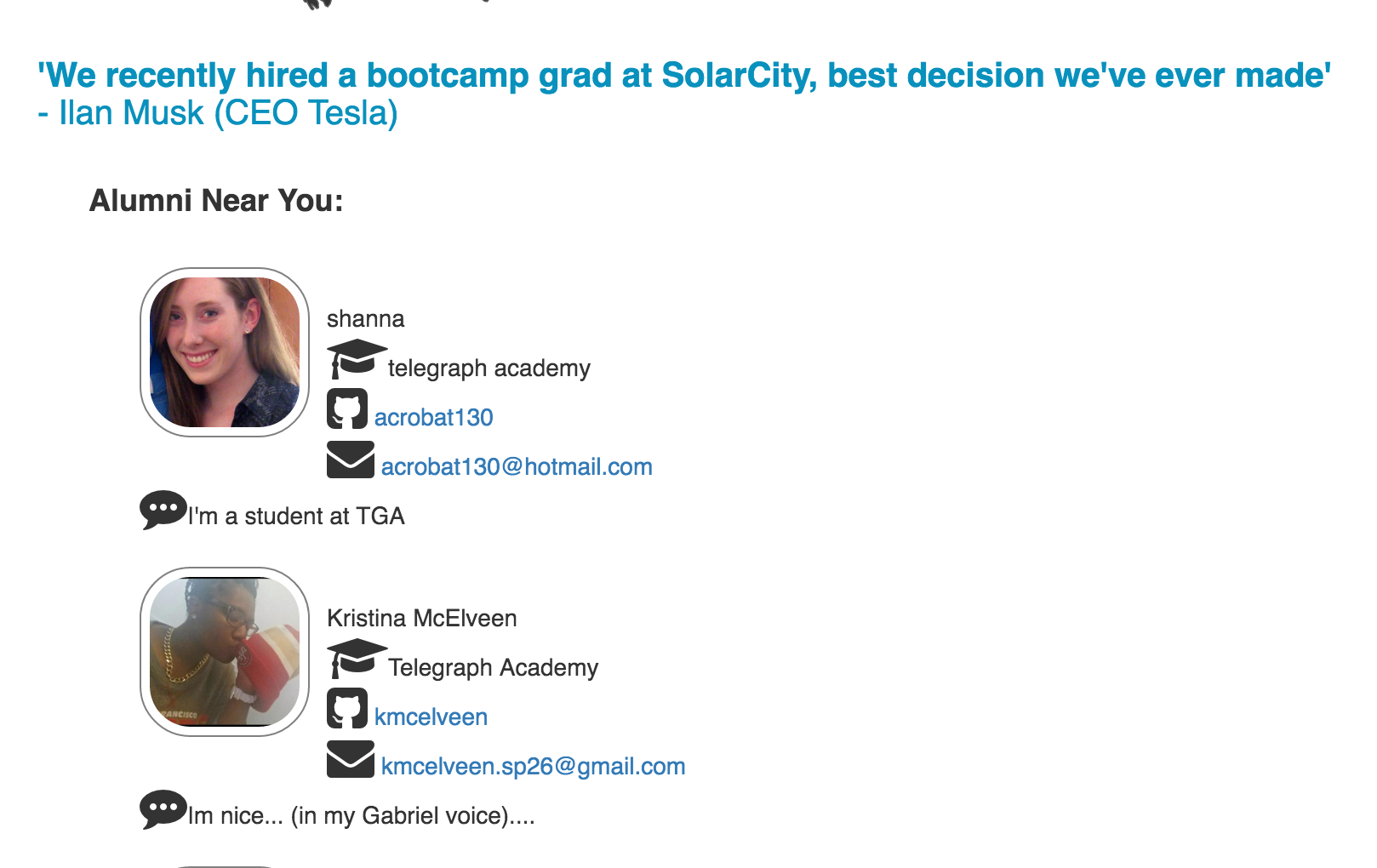Open the acrobat130@hotmail.com email link
This screenshot has width=1377, height=868.
pos(517,467)
